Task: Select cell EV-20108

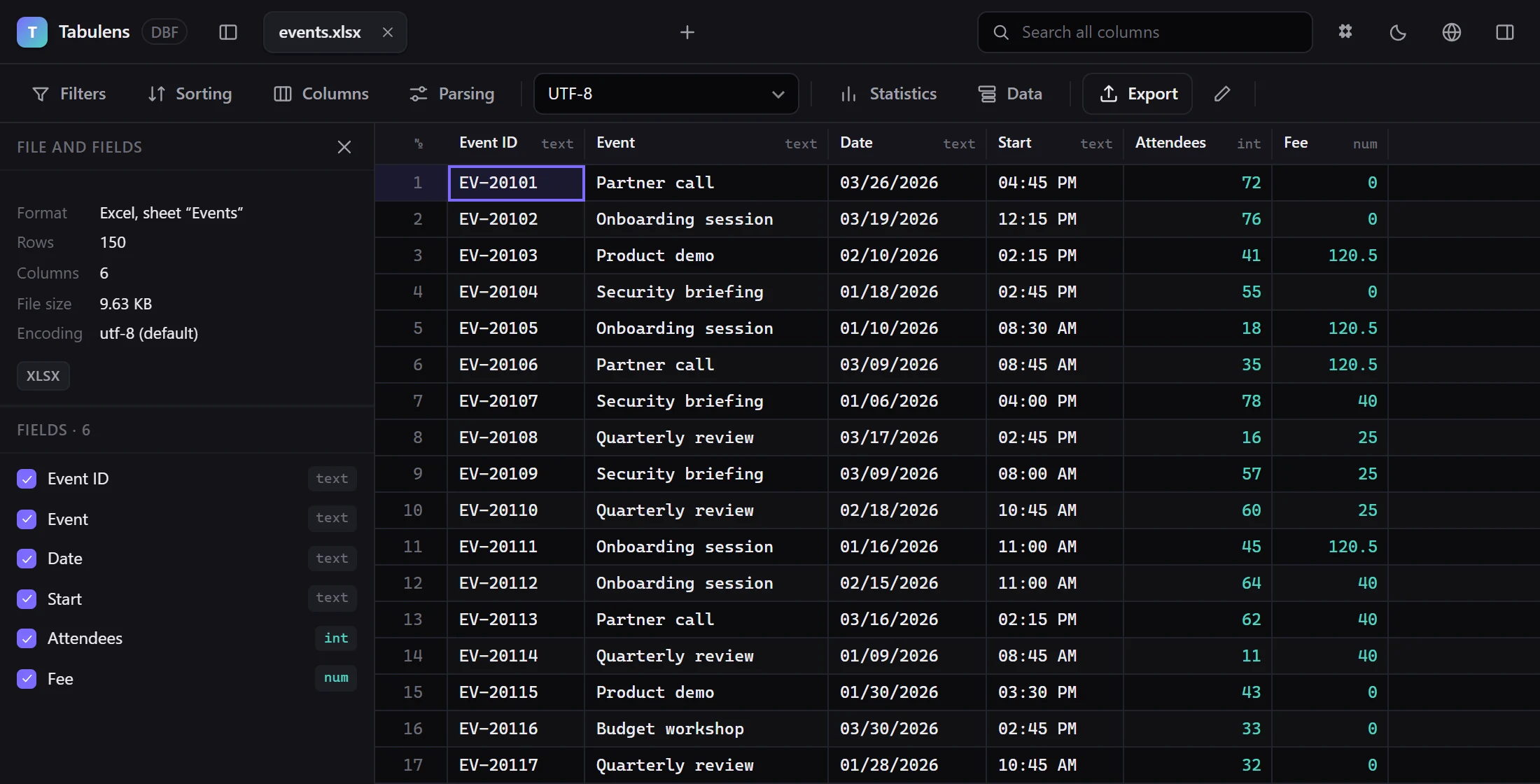Action: 516,437
